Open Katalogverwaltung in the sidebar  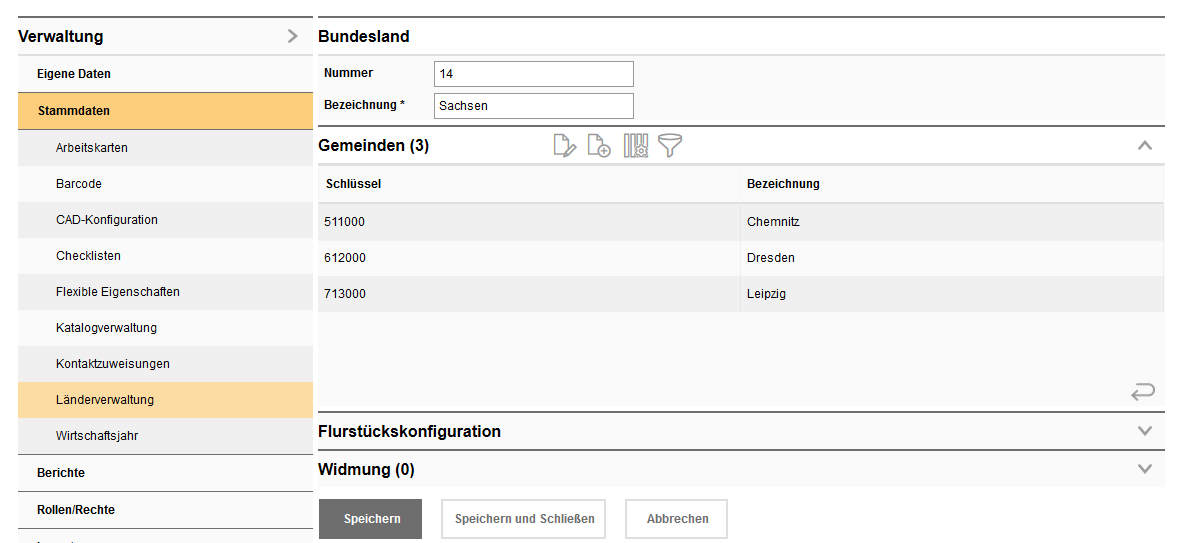[x=106, y=328]
